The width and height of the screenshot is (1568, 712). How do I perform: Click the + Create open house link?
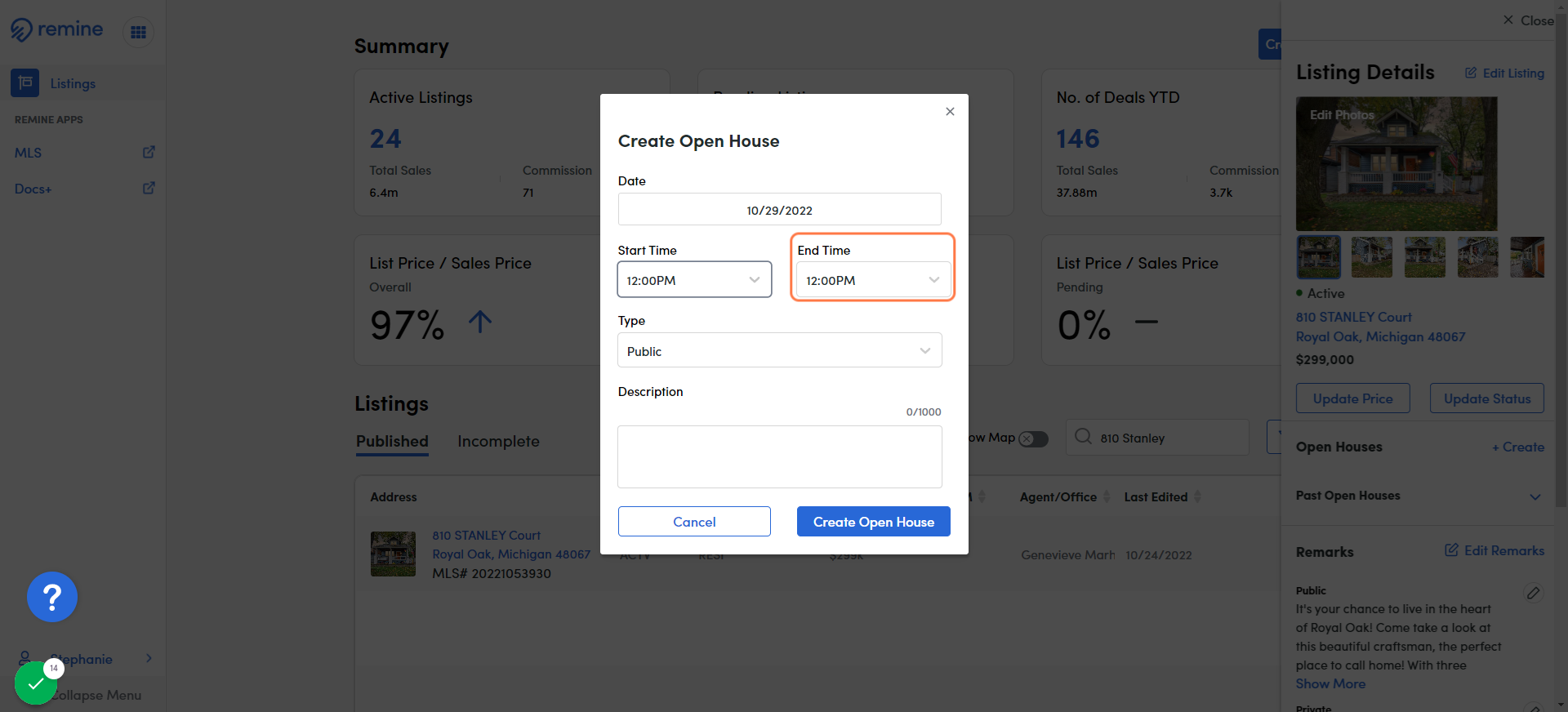(x=1518, y=447)
